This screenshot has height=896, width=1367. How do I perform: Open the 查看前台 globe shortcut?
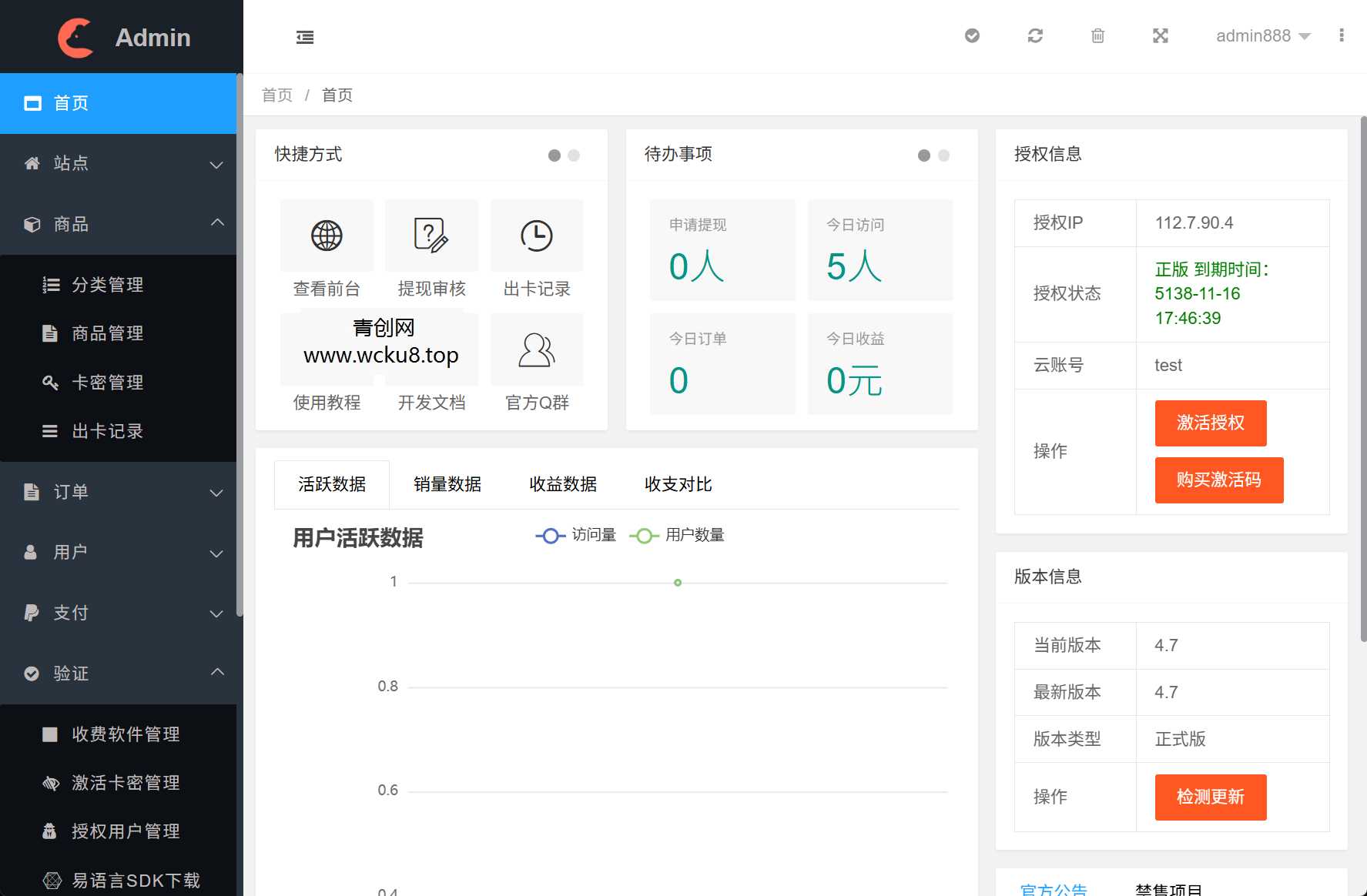pos(327,236)
